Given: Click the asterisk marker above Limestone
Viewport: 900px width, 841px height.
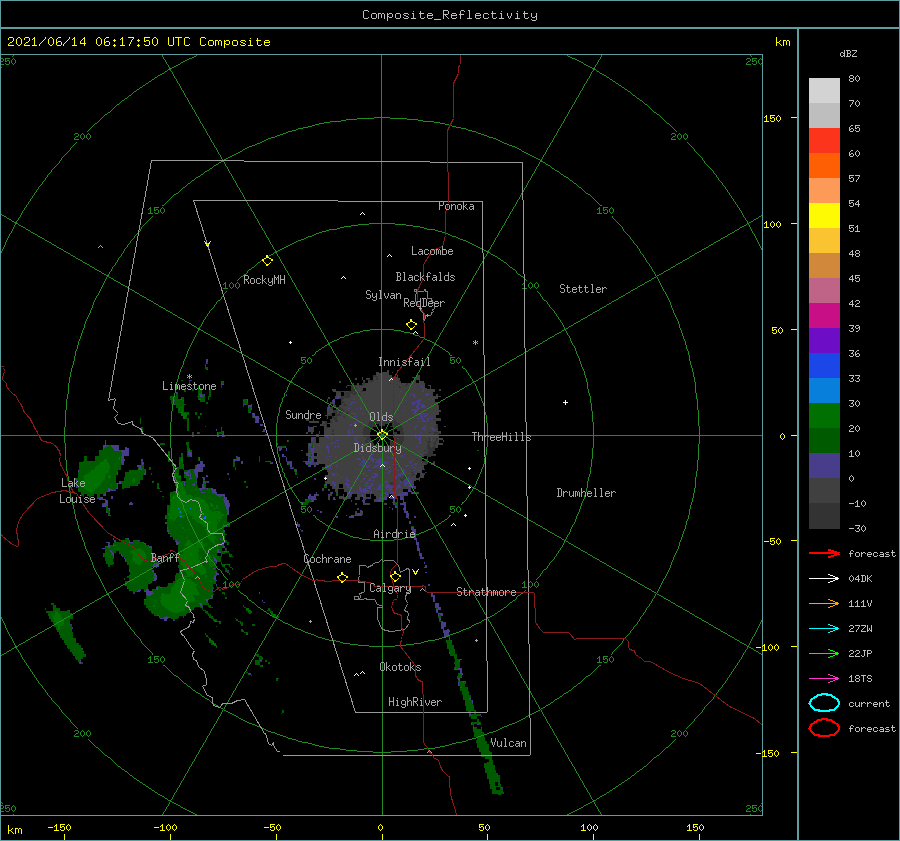Looking at the screenshot, I should (x=189, y=377).
